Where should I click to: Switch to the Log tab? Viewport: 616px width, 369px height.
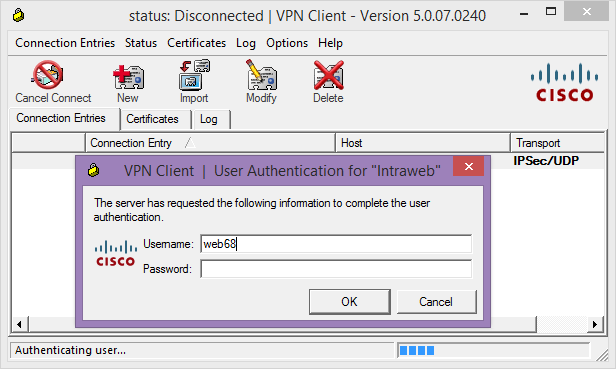[212, 119]
